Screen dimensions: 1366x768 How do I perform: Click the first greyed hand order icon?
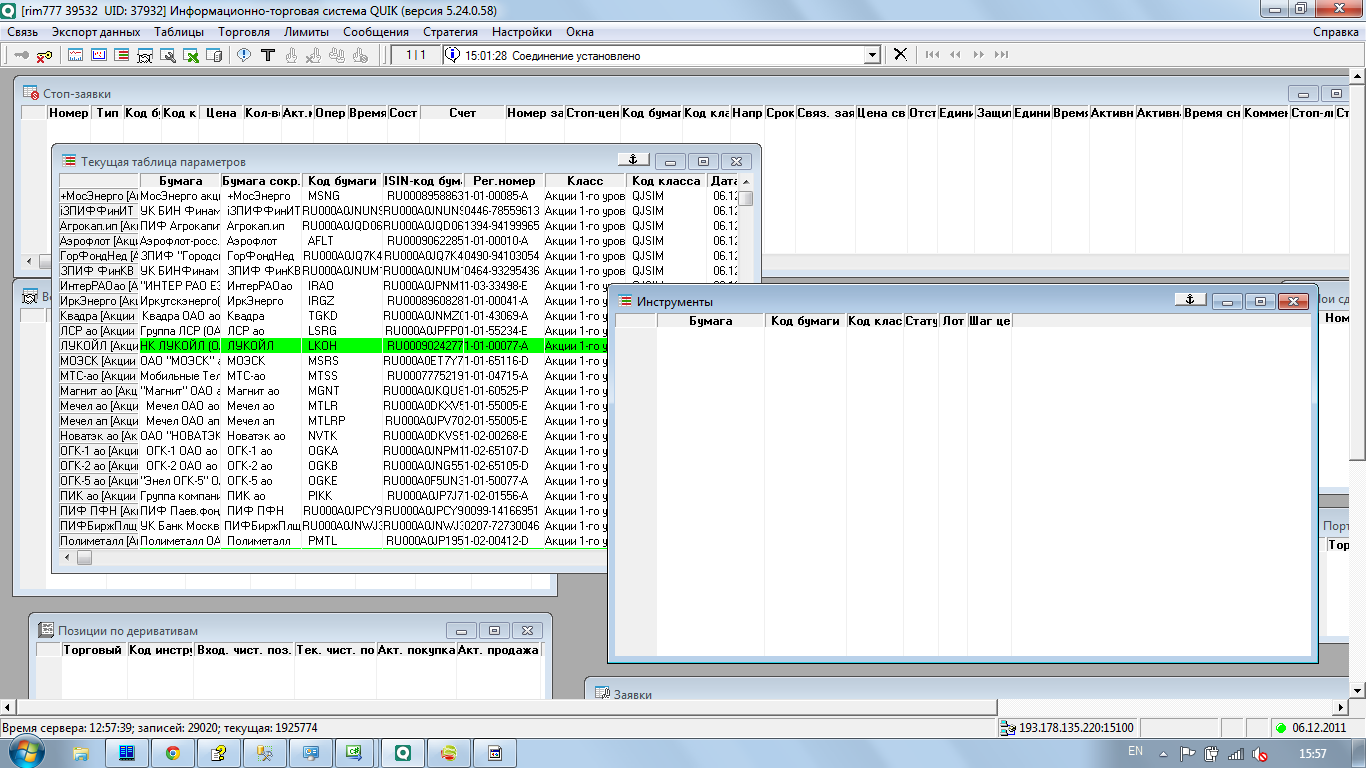(291, 55)
